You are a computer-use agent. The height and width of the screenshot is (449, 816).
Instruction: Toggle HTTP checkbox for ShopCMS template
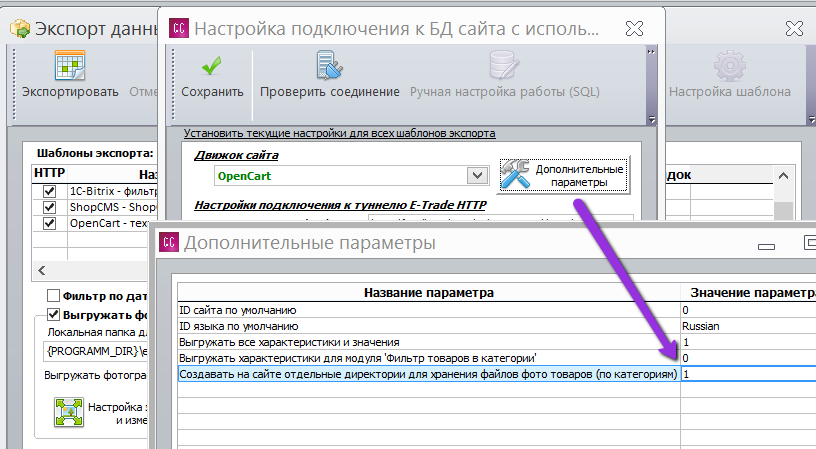(49, 207)
